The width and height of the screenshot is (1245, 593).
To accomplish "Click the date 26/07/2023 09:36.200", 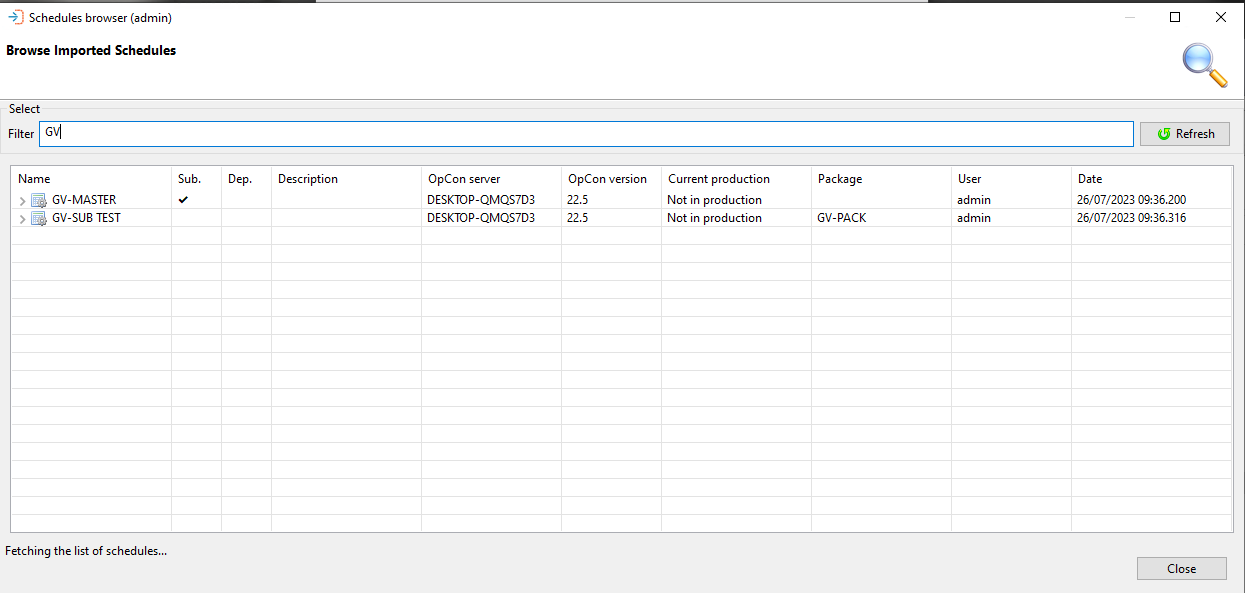I will click(x=1132, y=200).
